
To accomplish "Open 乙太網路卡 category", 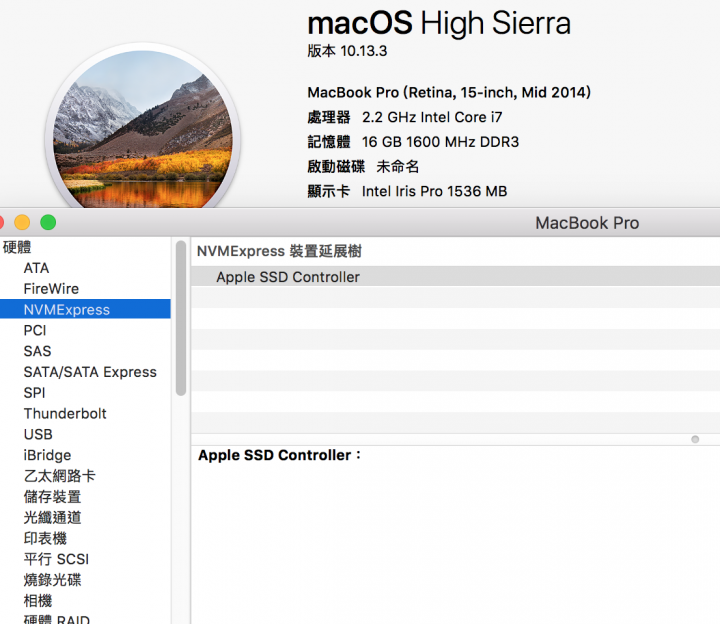I will click(59, 476).
